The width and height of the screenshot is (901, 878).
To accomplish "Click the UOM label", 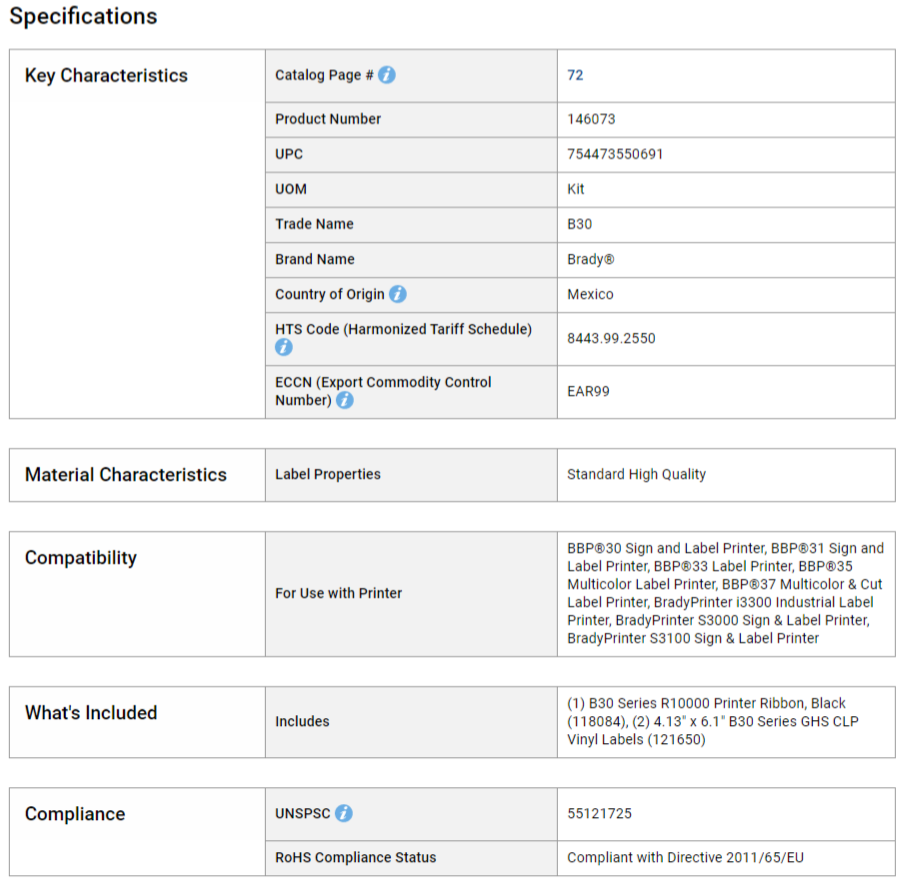I will [x=291, y=189].
